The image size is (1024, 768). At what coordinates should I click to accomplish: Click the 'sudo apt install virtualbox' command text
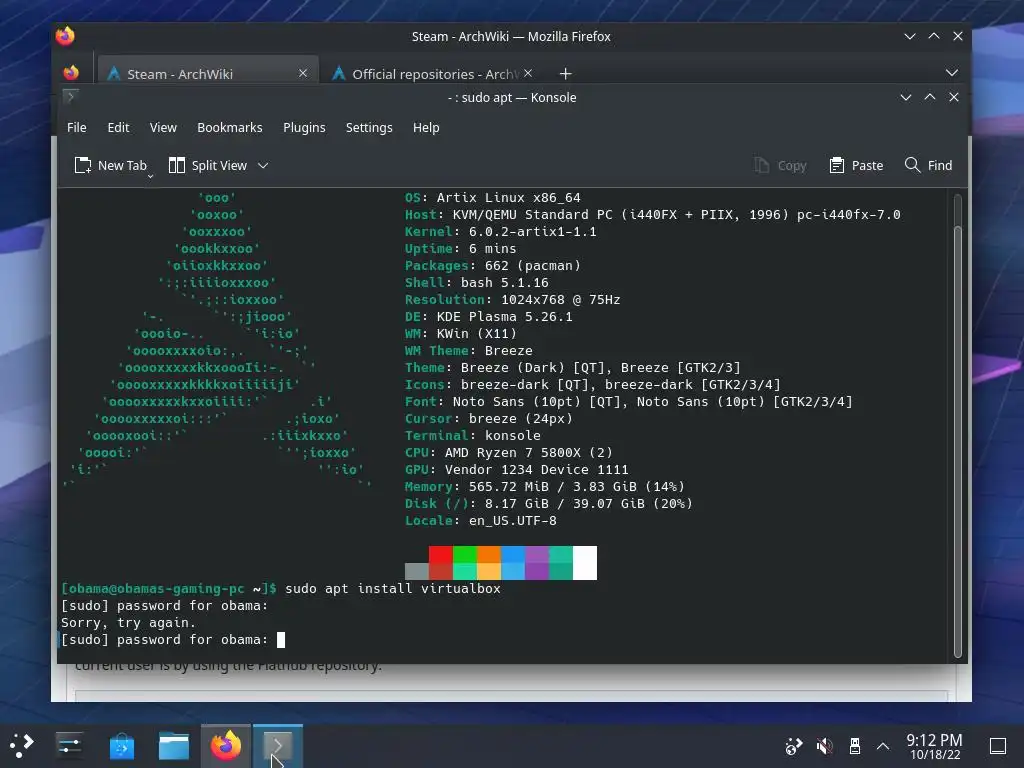click(393, 588)
